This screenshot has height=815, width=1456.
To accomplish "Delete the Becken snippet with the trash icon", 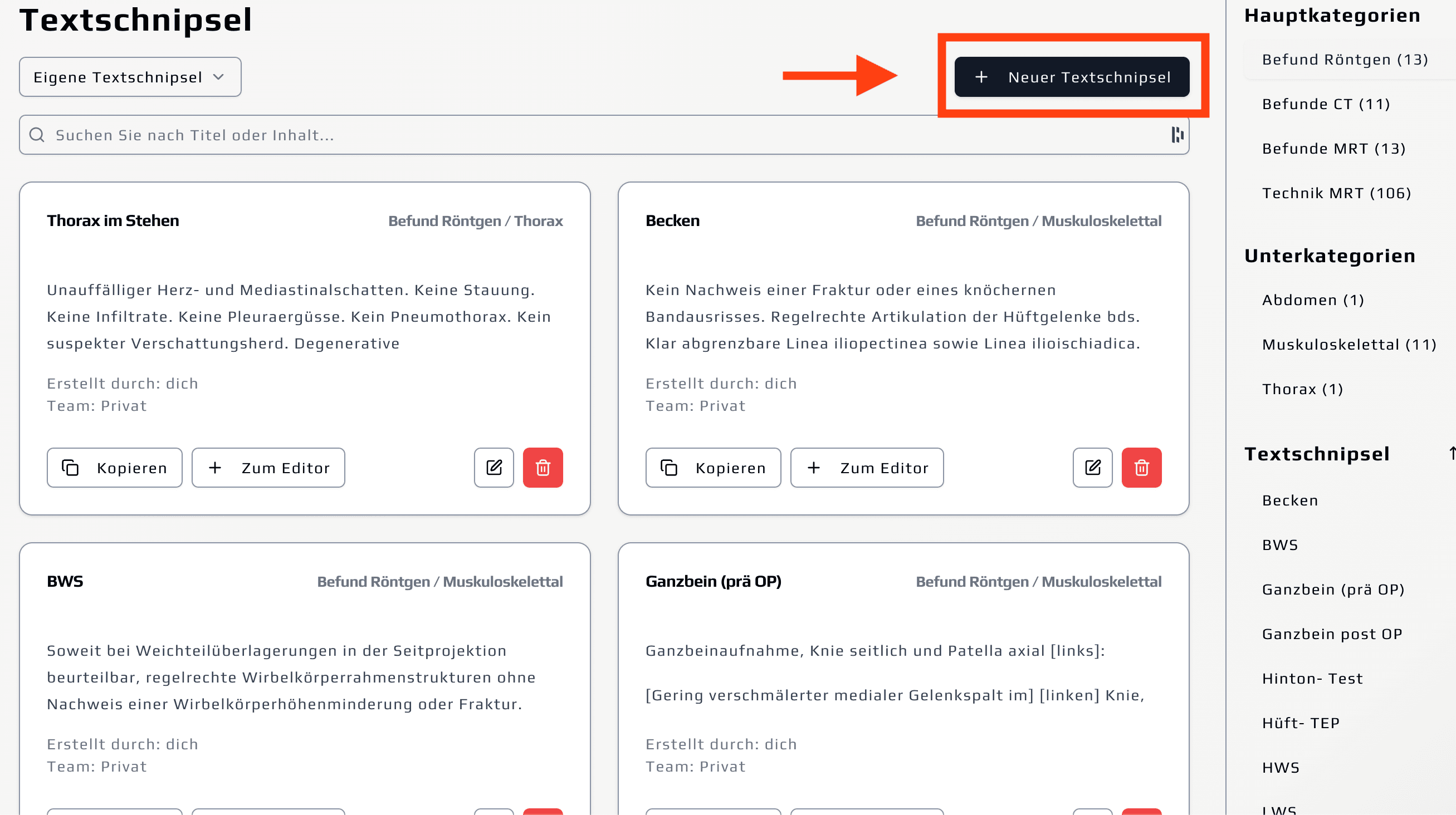I will click(1142, 468).
